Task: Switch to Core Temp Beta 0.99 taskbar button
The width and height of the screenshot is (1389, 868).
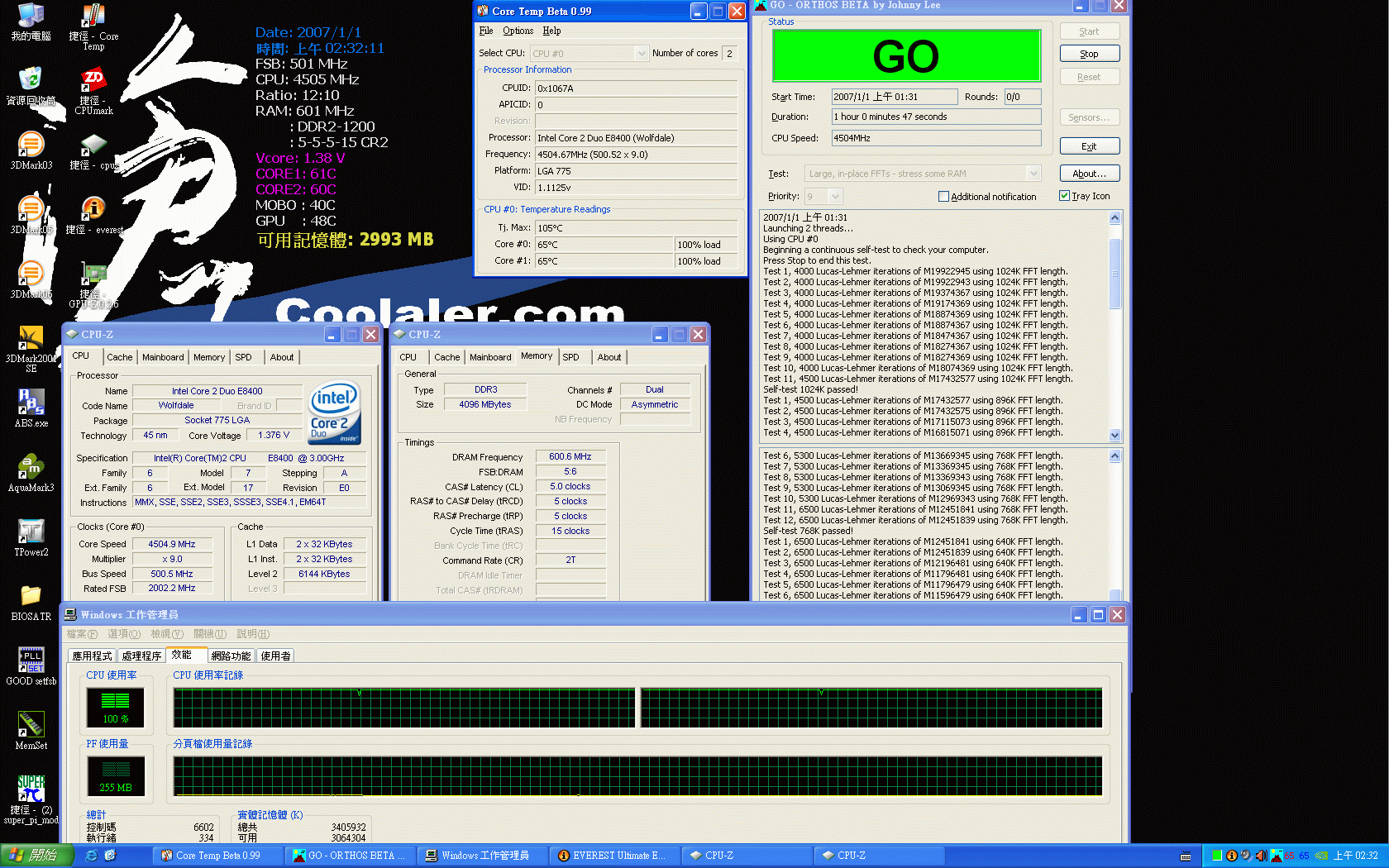Action: [217, 856]
